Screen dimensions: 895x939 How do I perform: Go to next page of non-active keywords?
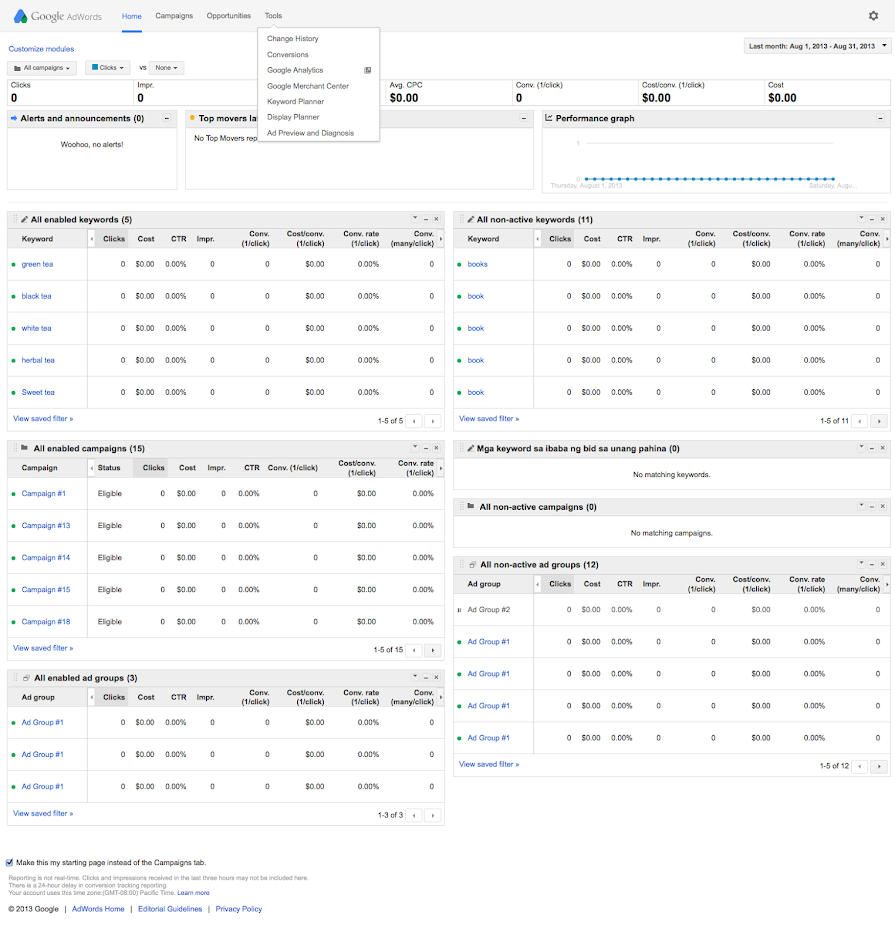point(879,420)
